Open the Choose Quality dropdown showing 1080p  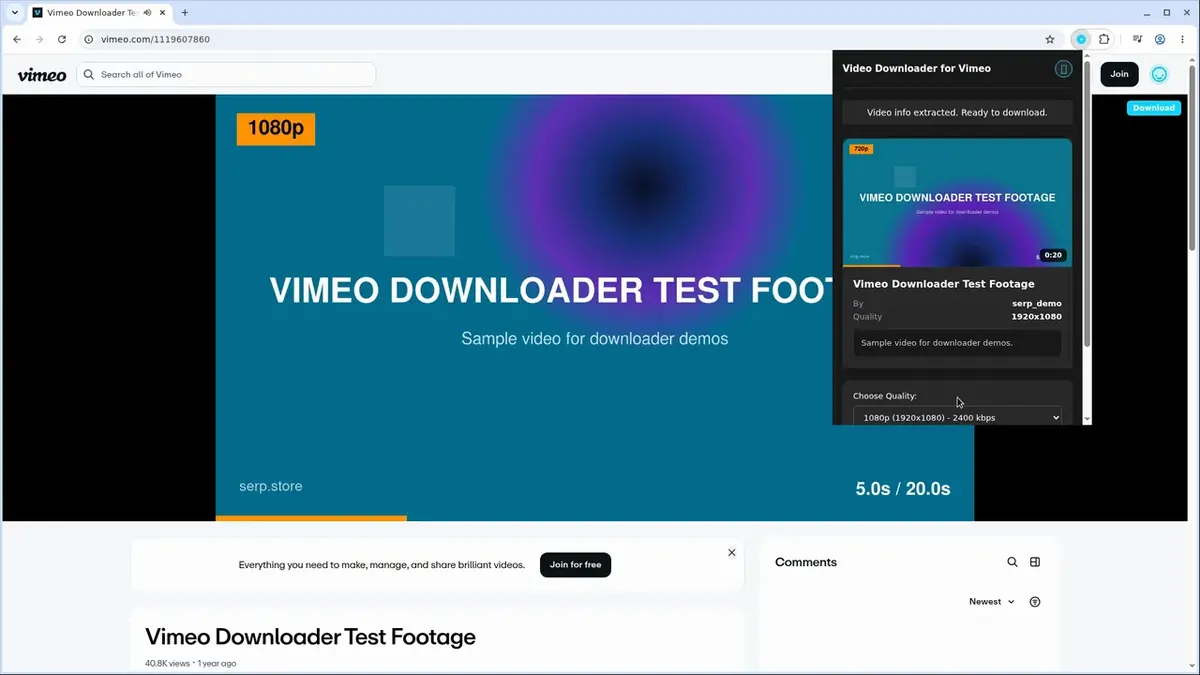(x=957, y=417)
